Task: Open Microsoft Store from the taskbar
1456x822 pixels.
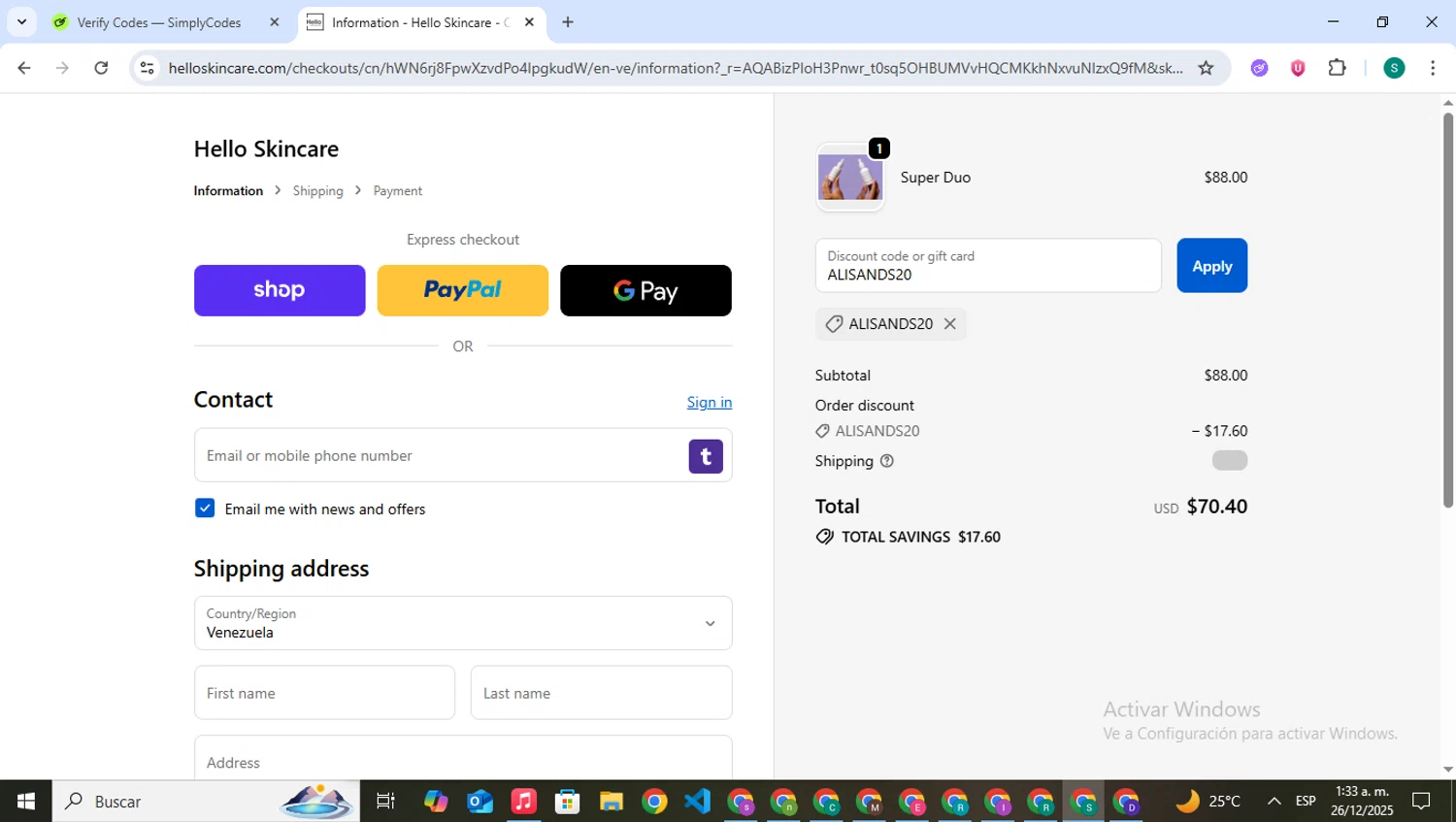Action: point(567,802)
